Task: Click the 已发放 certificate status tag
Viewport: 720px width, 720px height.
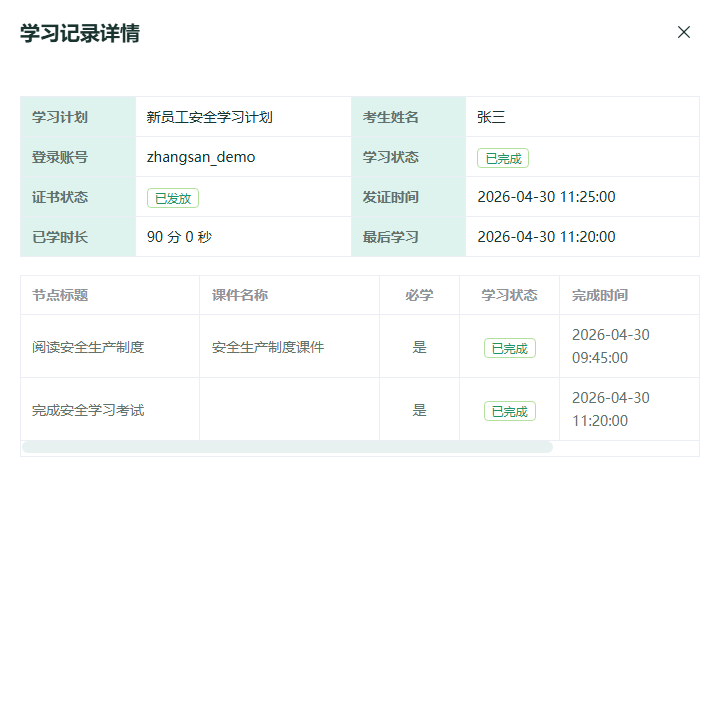Action: [x=173, y=198]
